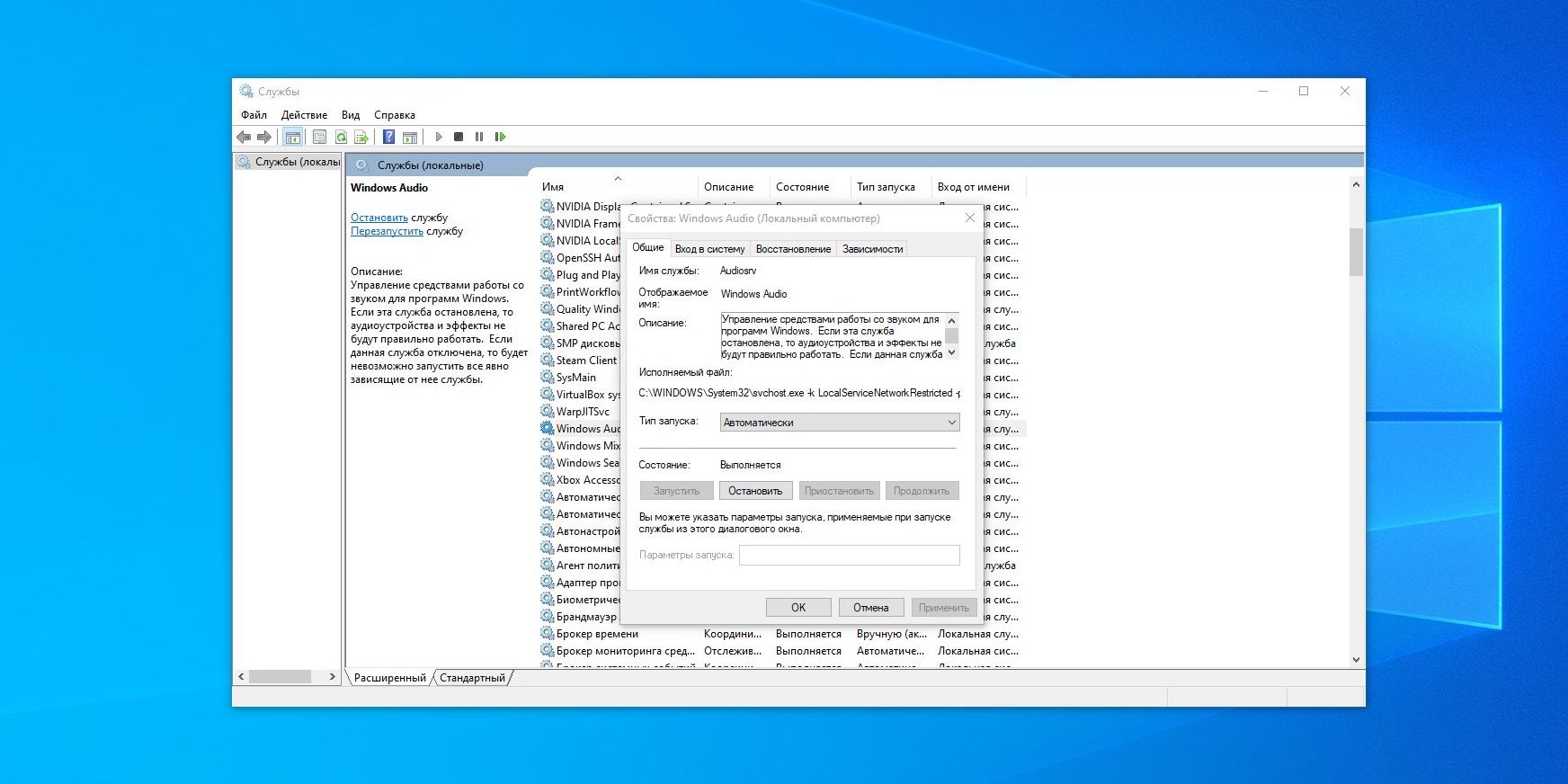Click the description box scroll-down arrow
The width and height of the screenshot is (1568, 784).
[x=952, y=352]
